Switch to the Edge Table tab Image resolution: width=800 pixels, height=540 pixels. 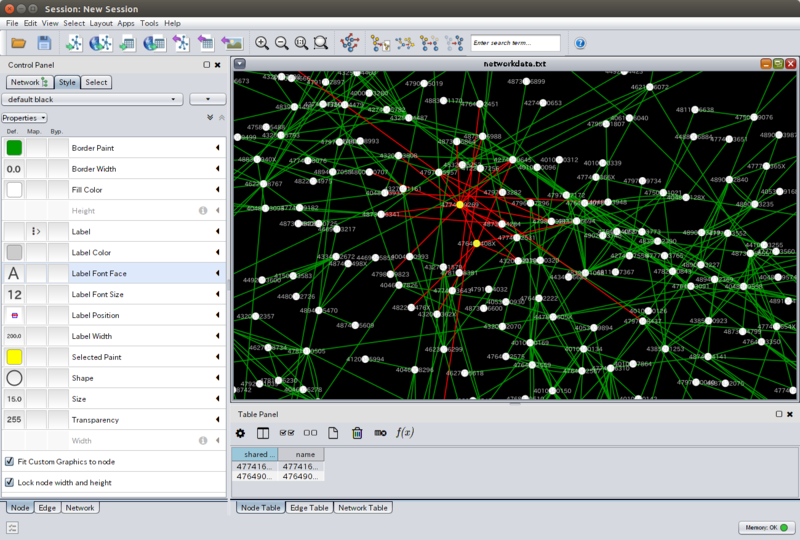coord(309,507)
